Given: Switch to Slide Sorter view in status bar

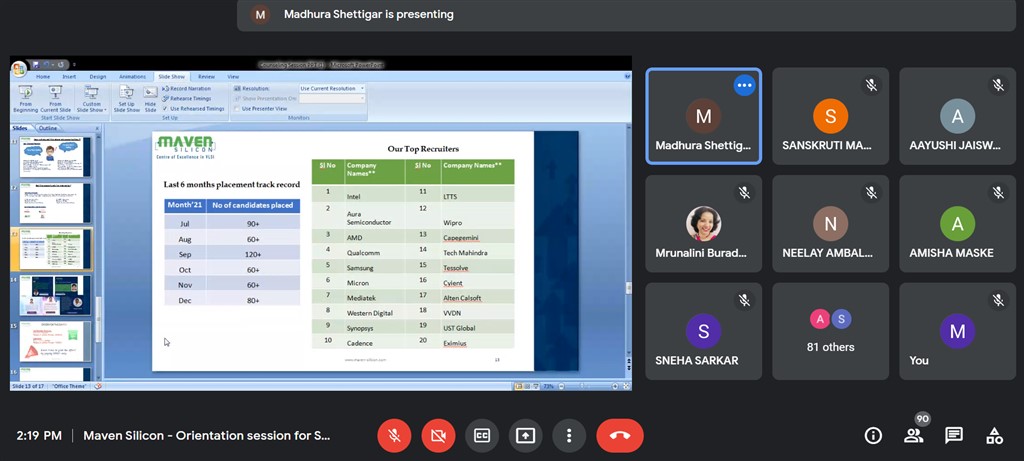Looking at the screenshot, I should click(x=527, y=387).
